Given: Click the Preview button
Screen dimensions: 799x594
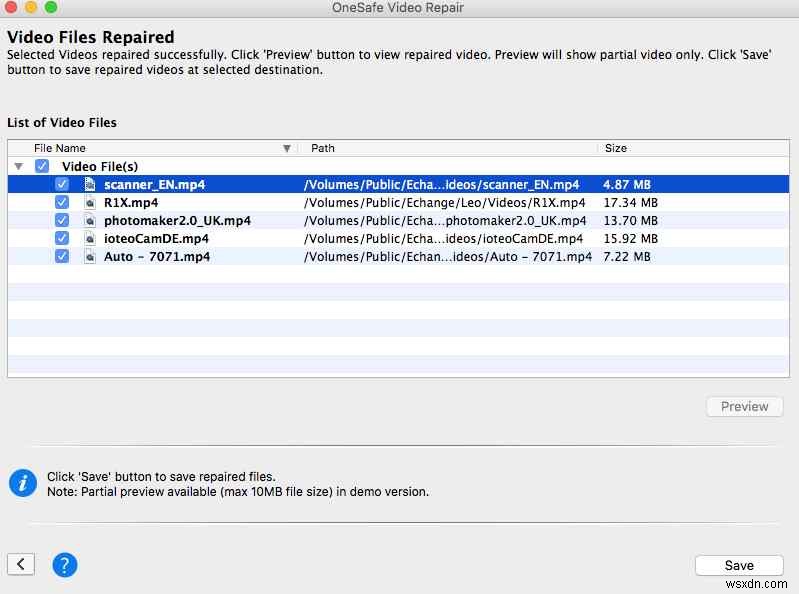Looking at the screenshot, I should tap(744, 407).
